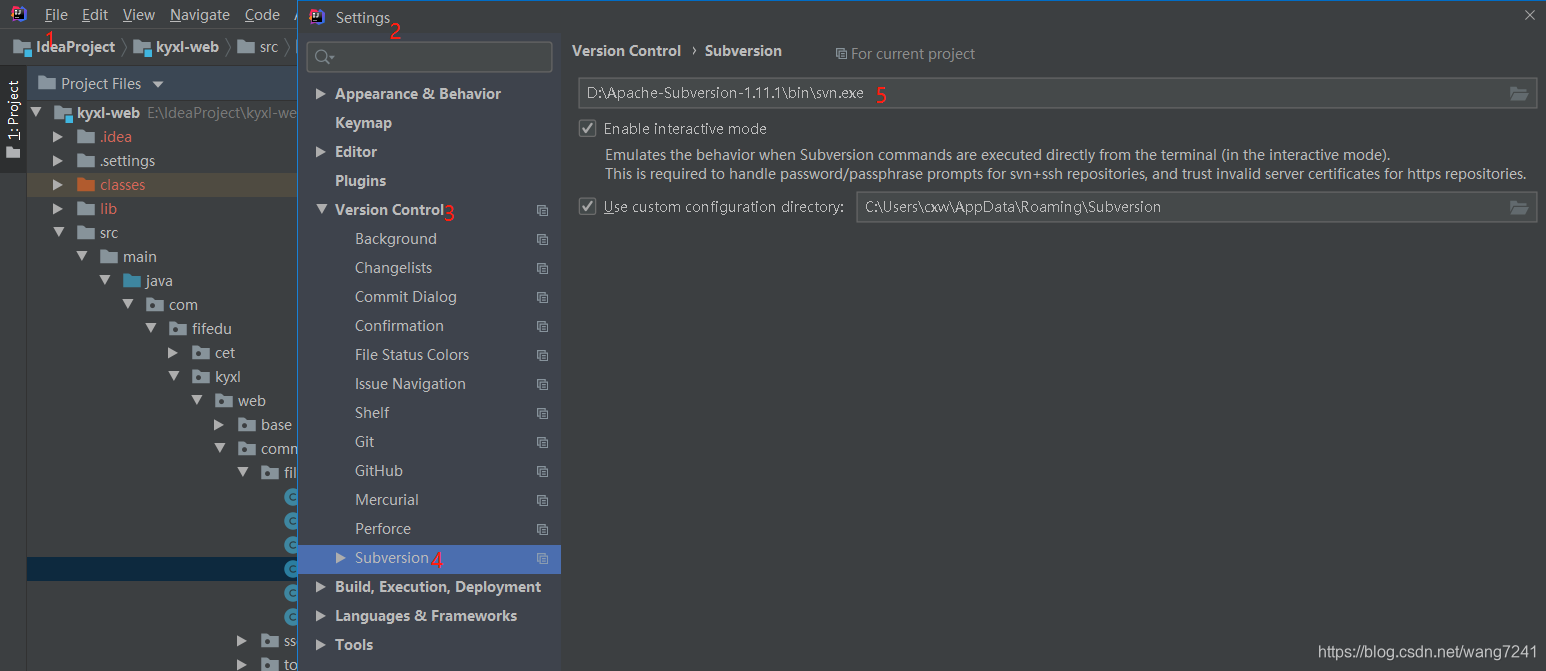Open Shelf settings page
Screen dimensions: 1546x671
(372, 413)
